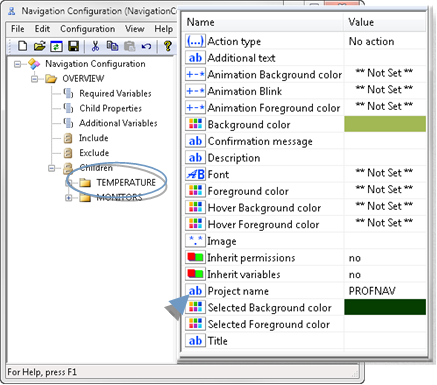This screenshot has height=385, width=437.
Task: Open a file using folder toolbar icon
Action: point(39,46)
